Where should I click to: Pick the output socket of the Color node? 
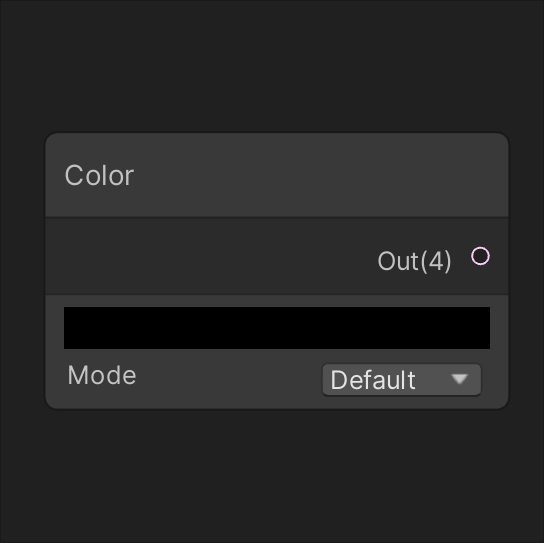480,256
